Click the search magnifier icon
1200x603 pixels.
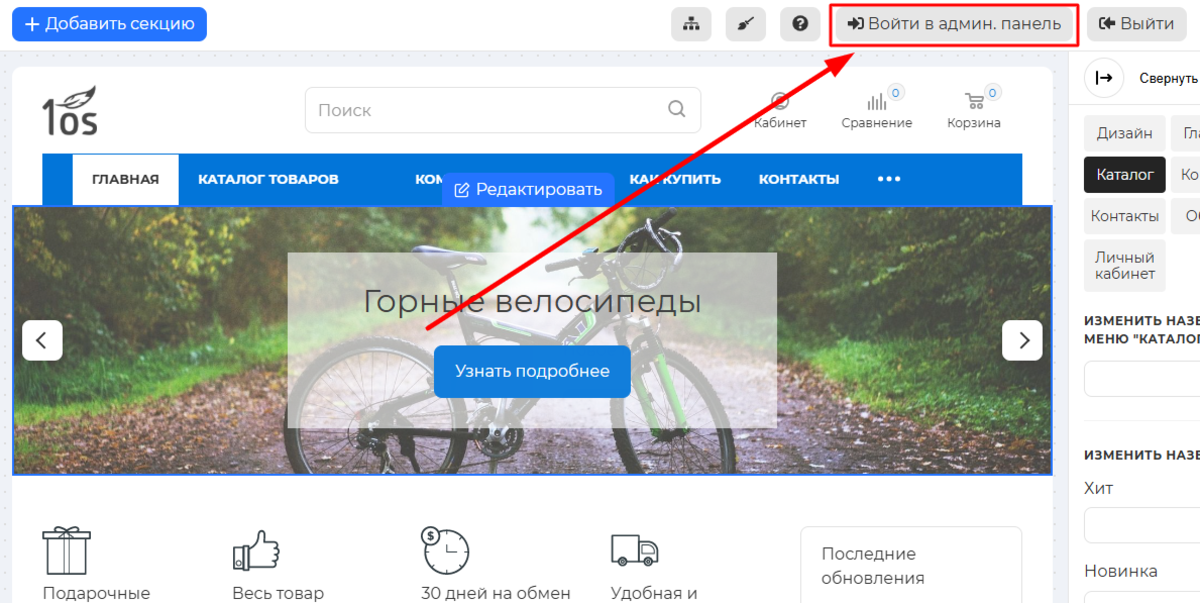pyautogui.click(x=677, y=110)
